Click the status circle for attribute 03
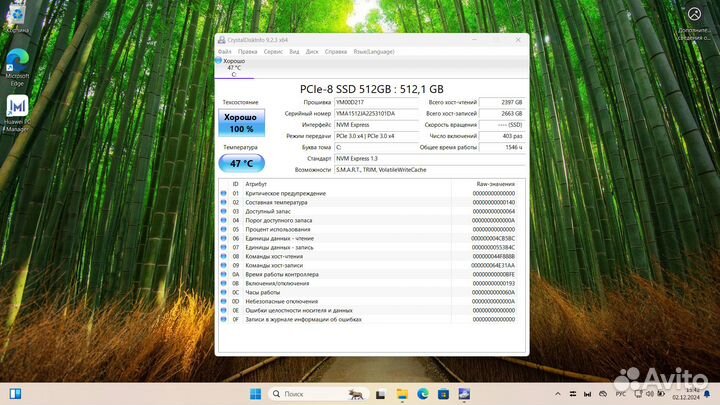Screen dimensions: 720x405 click(x=224, y=211)
